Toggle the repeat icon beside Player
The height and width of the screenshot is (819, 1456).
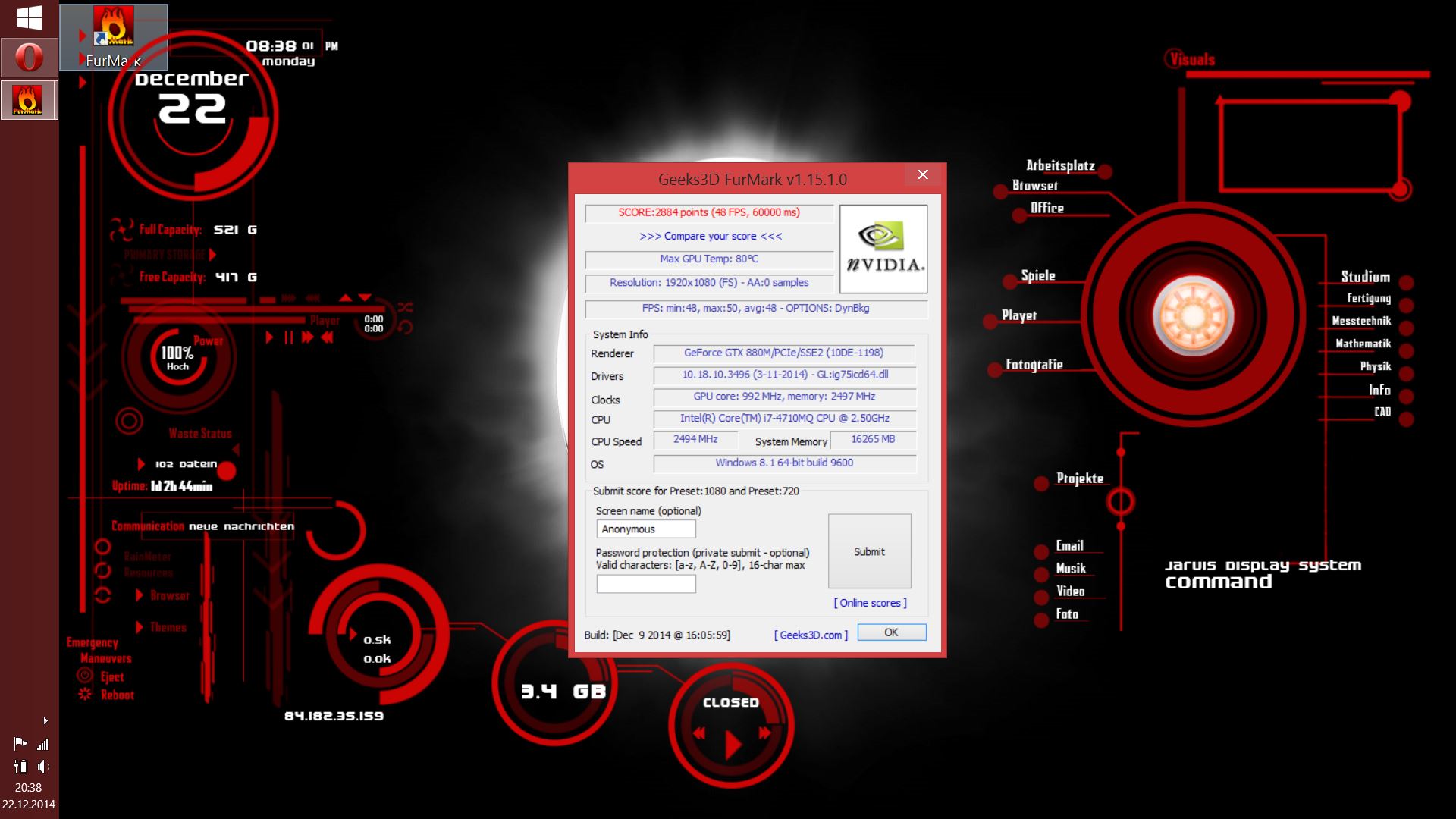[405, 327]
